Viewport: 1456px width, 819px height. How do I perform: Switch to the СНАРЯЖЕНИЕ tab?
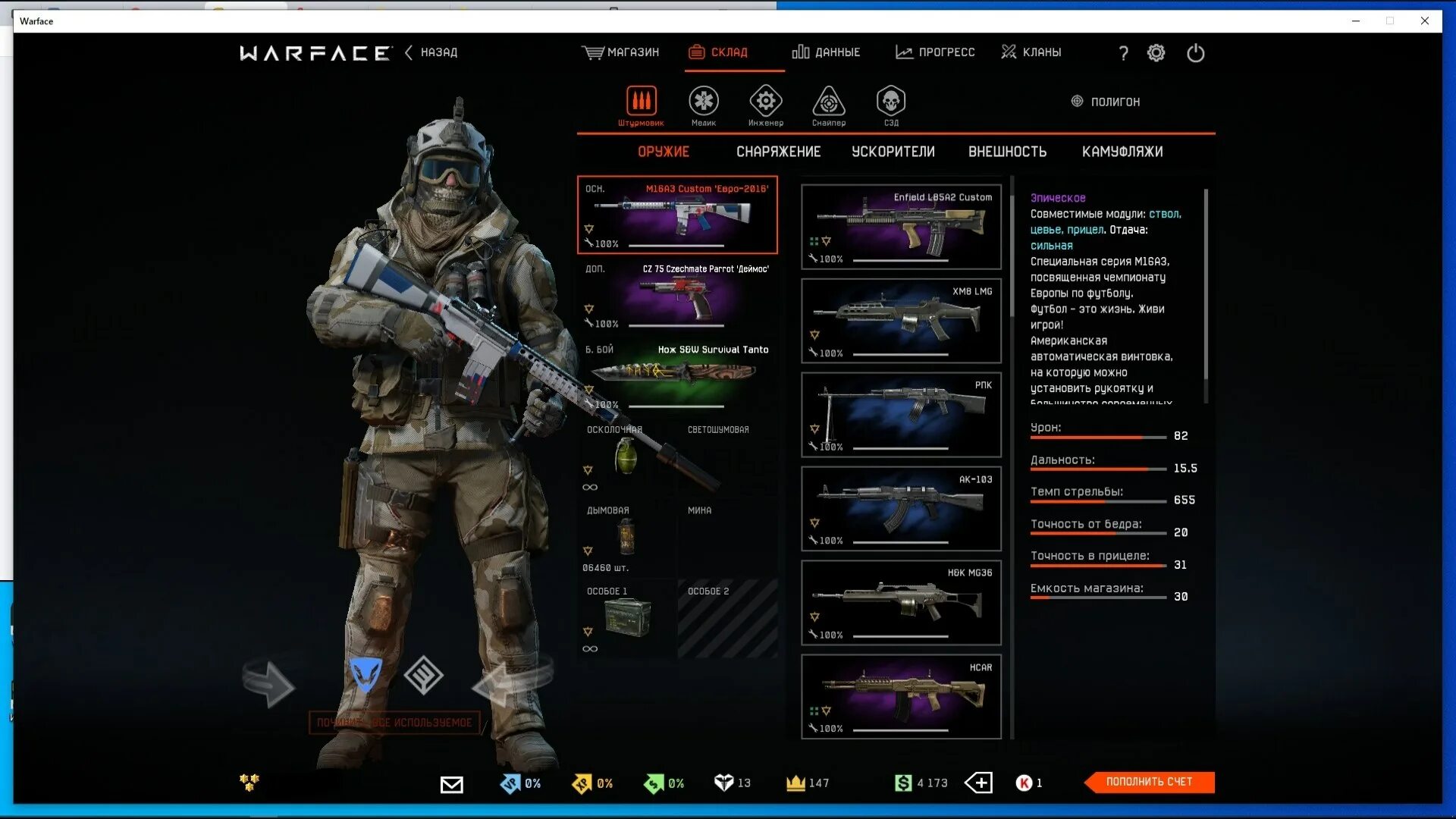click(779, 152)
